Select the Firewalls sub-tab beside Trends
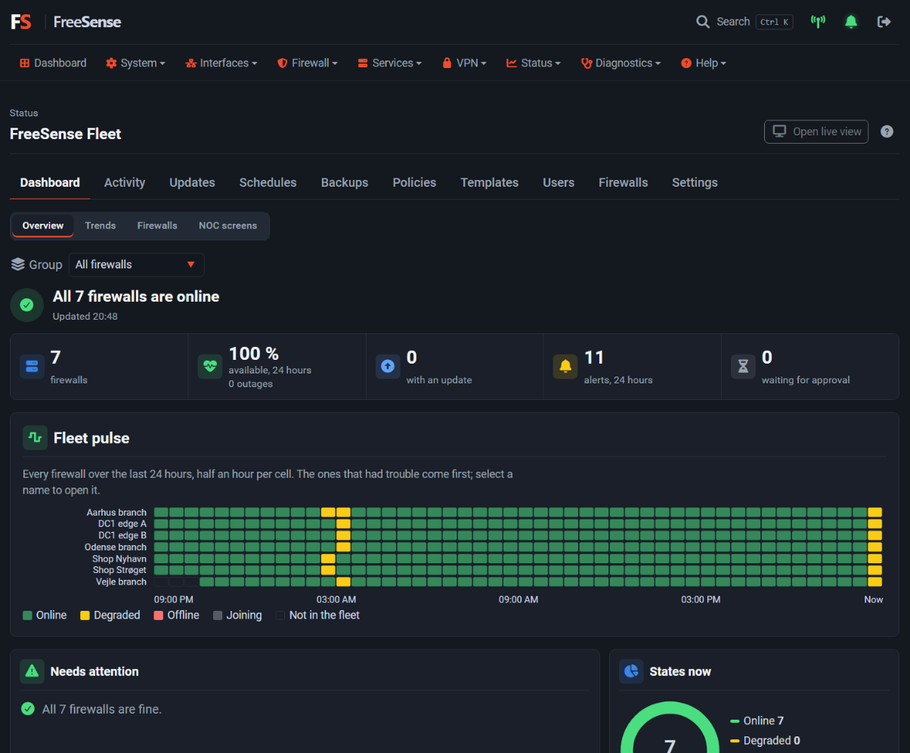This screenshot has width=910, height=753. coord(157,226)
